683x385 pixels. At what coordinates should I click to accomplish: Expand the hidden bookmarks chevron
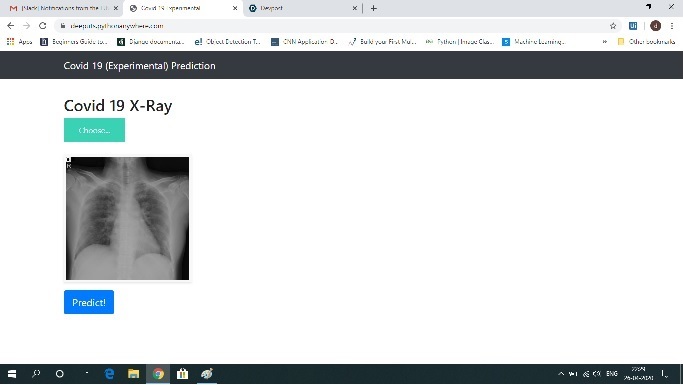coord(605,42)
